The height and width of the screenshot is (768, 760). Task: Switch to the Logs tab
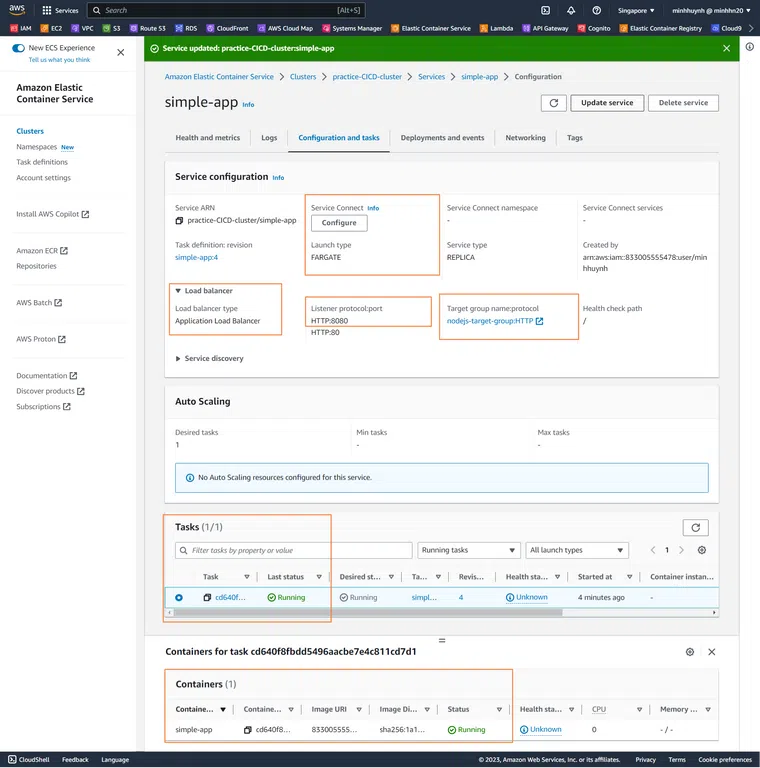click(x=269, y=138)
